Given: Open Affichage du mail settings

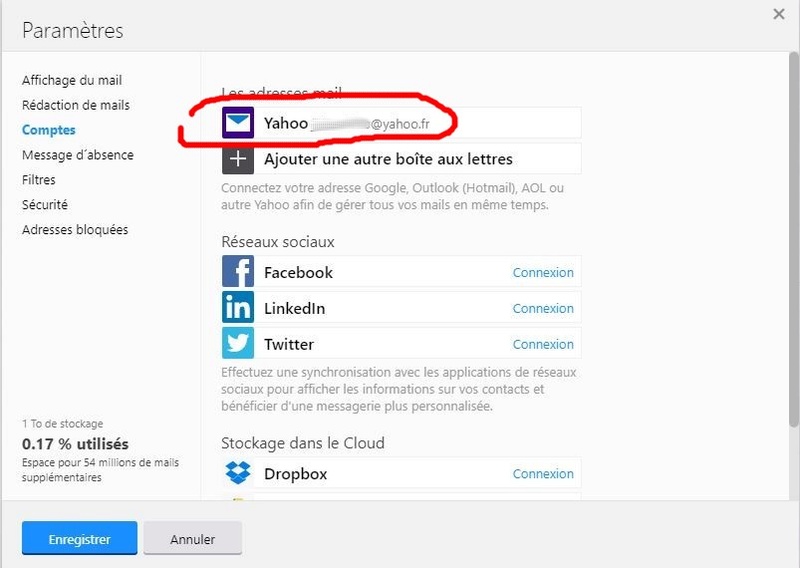Looking at the screenshot, I should point(72,80).
